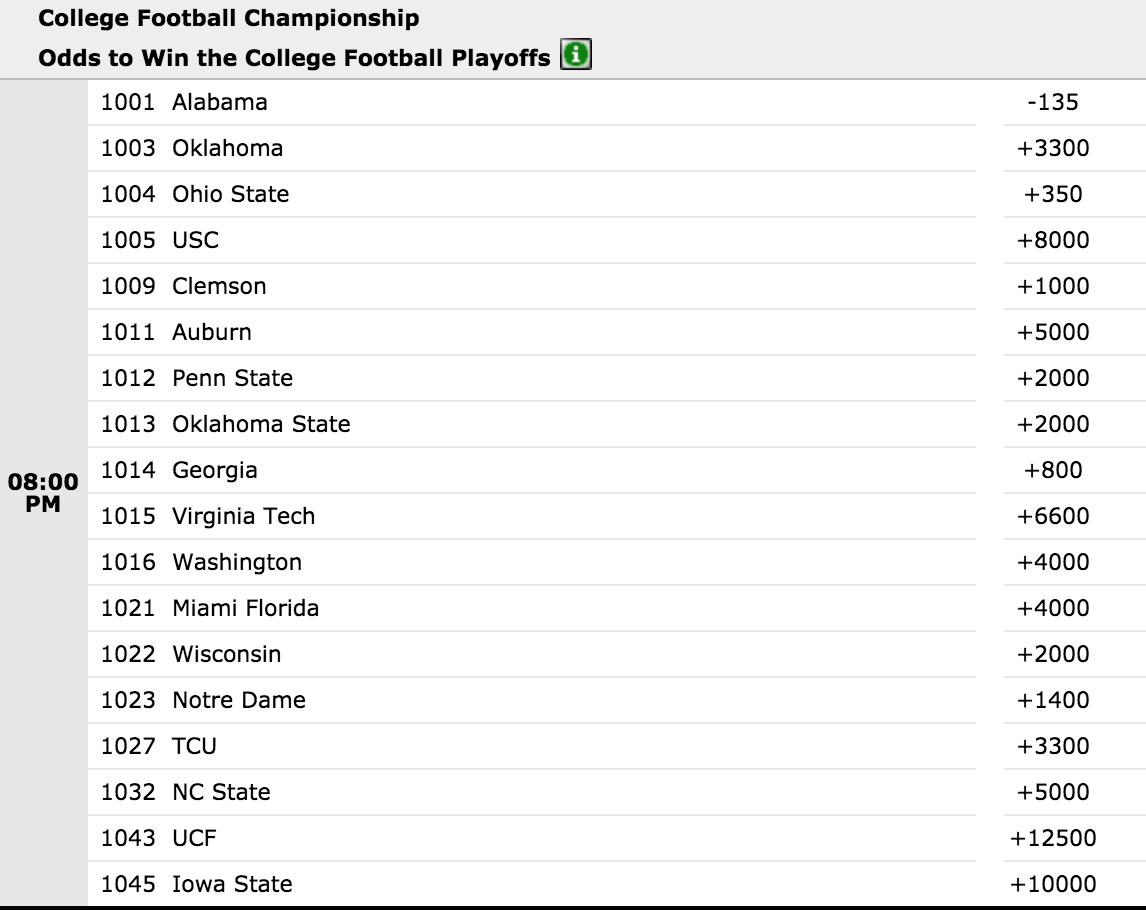The width and height of the screenshot is (1146, 910).
Task: Pick Oklahoma +3300 odds
Action: (1052, 148)
